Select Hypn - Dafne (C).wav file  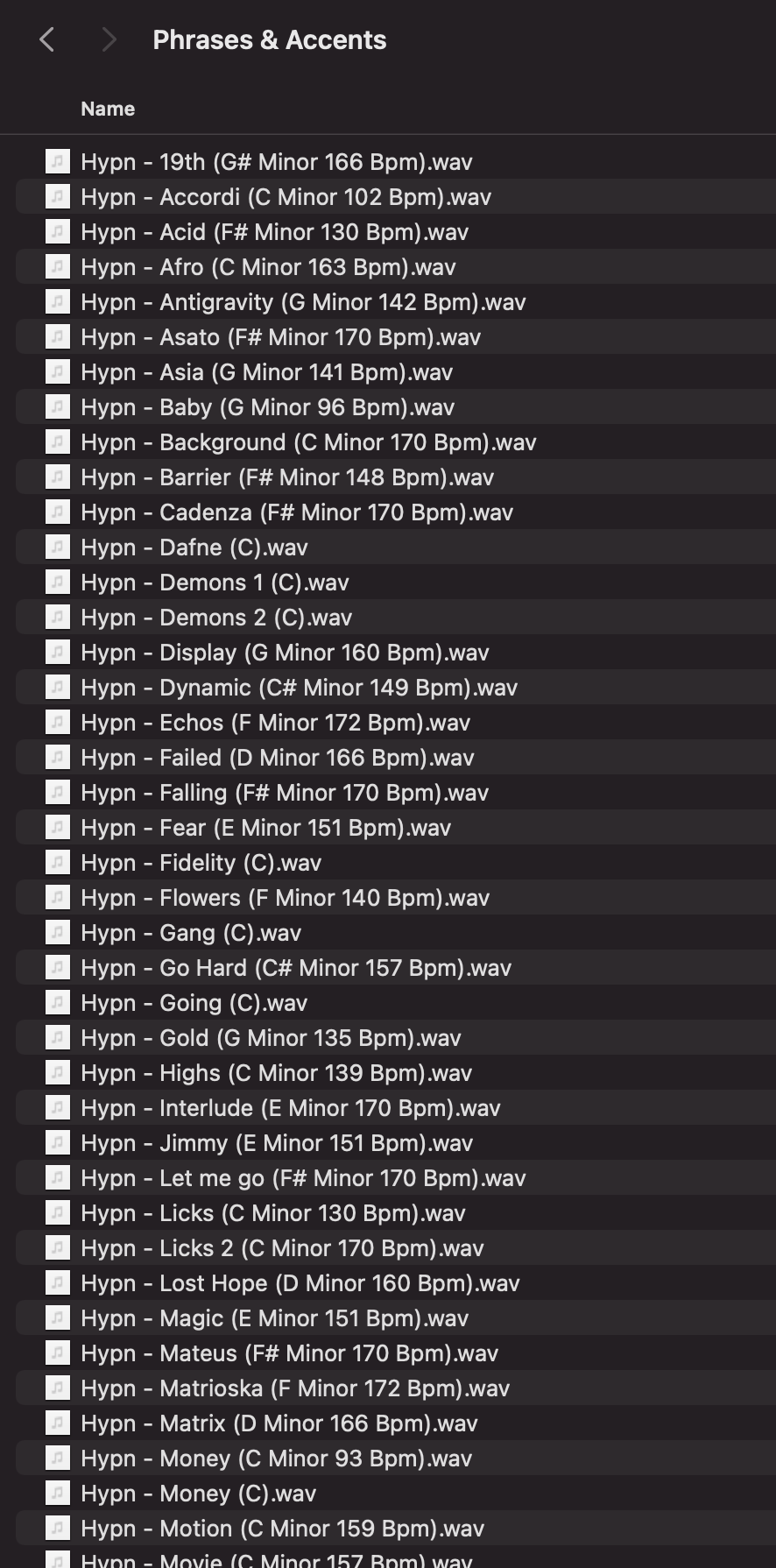pos(194,547)
